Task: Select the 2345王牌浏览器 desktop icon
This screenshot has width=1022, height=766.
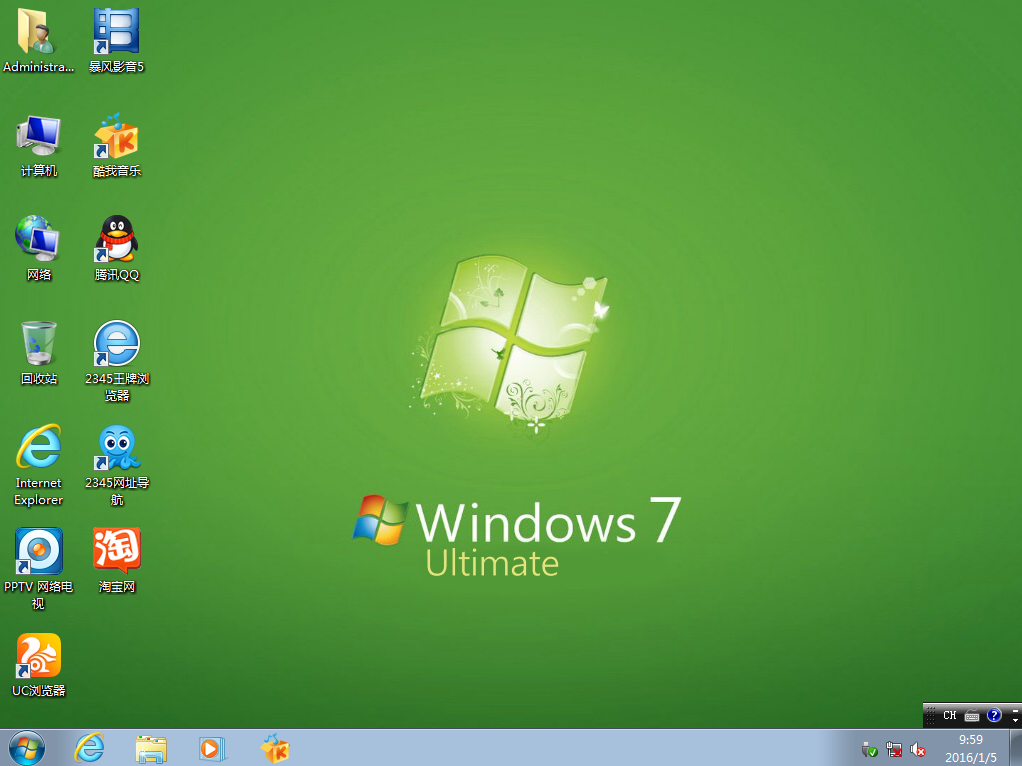Action: point(116,344)
